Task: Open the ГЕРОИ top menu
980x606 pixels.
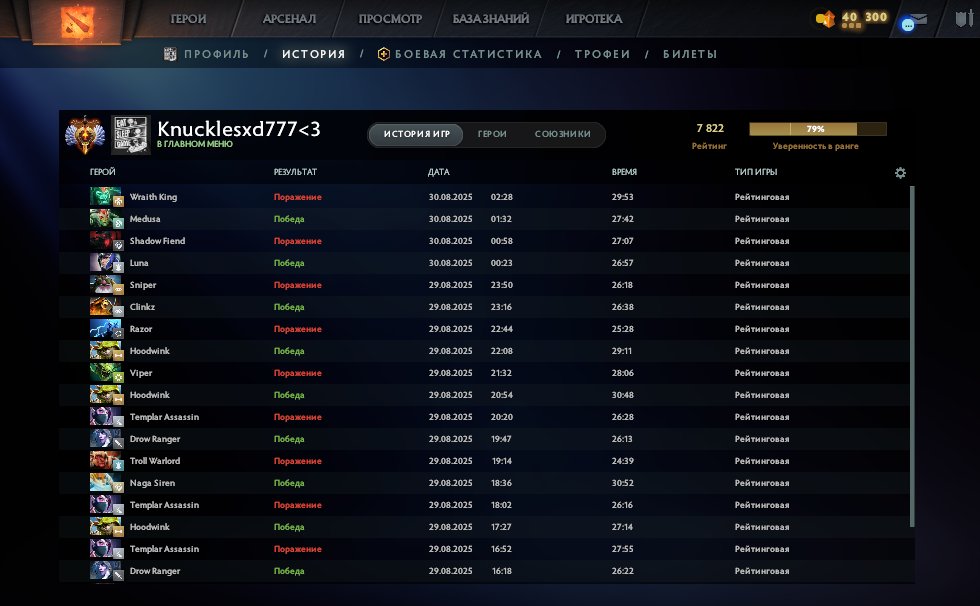Action: (x=189, y=19)
